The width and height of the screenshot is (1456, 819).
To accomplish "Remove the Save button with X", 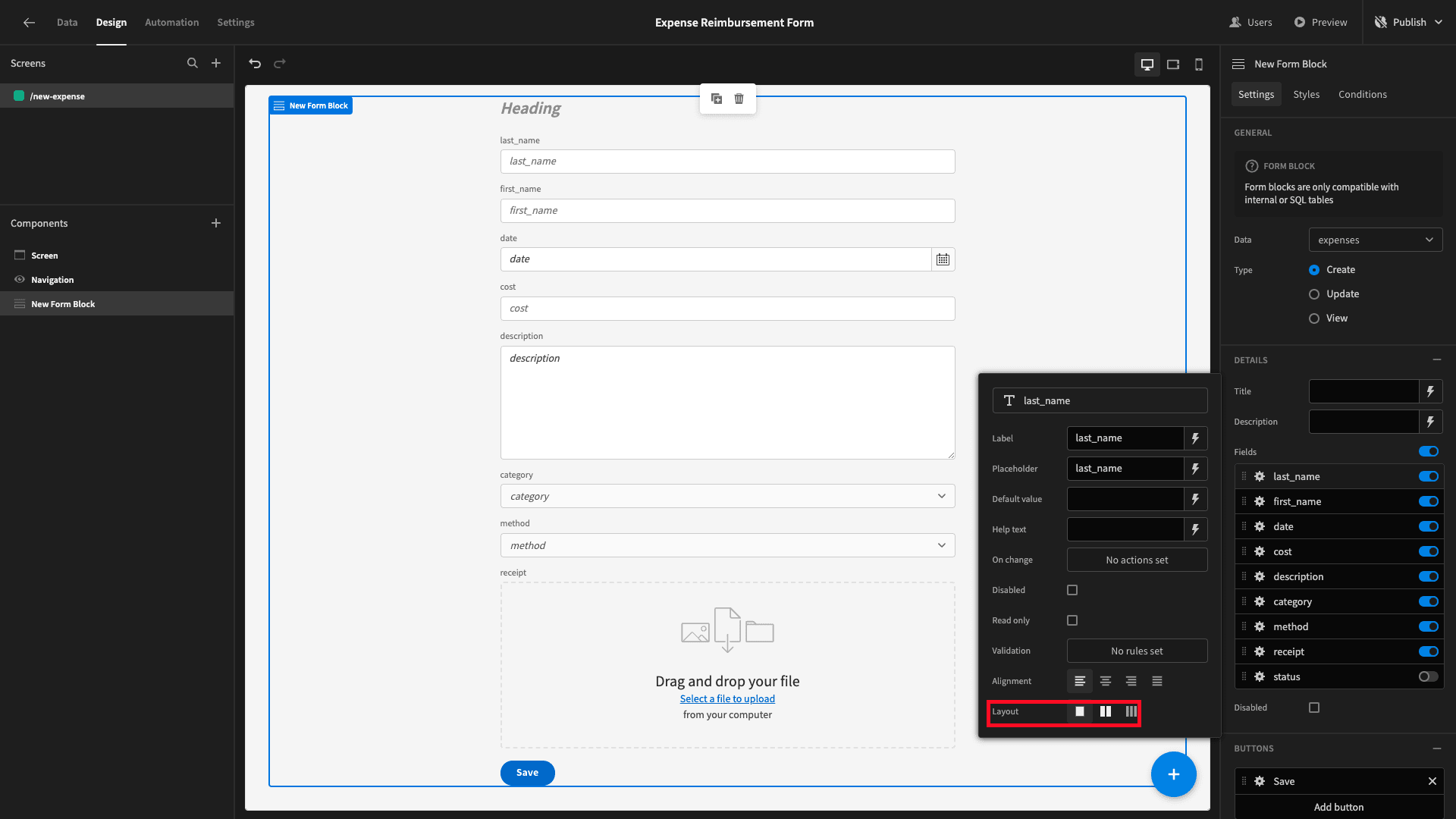I will click(1432, 781).
